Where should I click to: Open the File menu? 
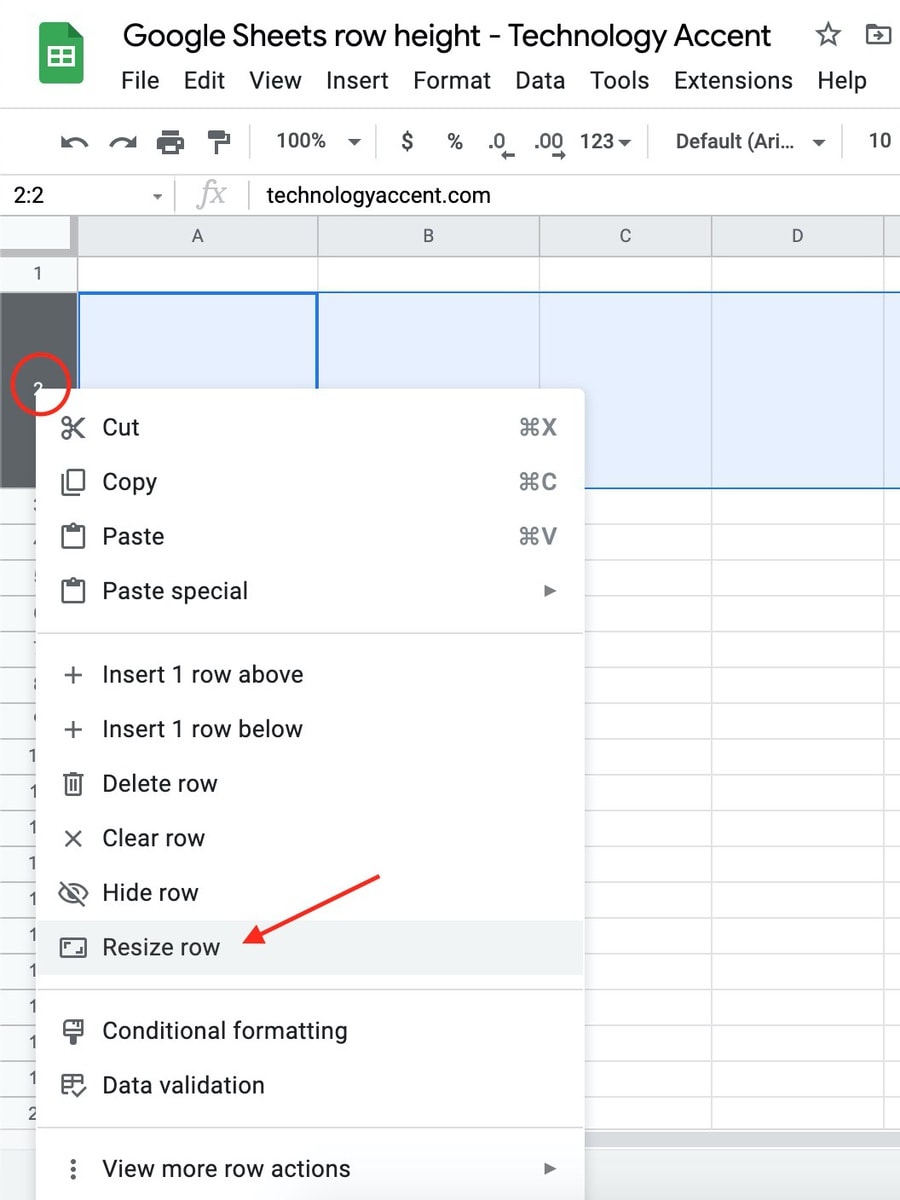tap(140, 80)
